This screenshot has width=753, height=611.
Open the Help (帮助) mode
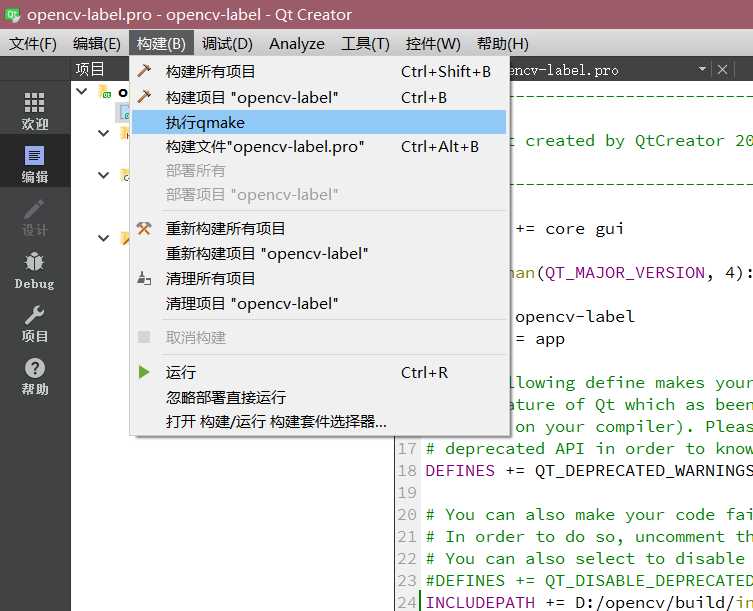click(35, 377)
